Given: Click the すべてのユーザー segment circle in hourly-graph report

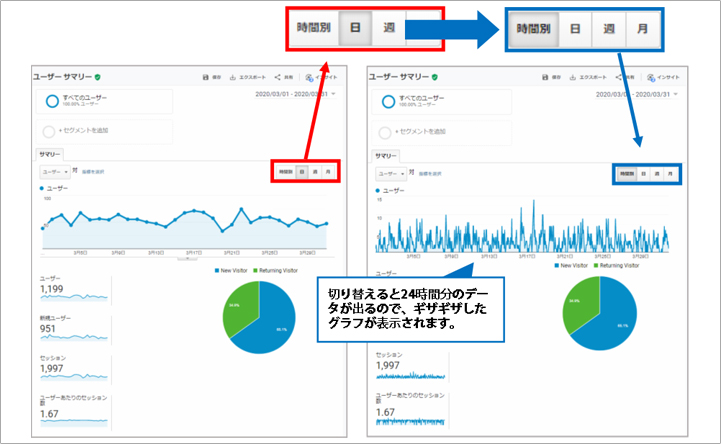Looking at the screenshot, I should pyautogui.click(x=389, y=102).
